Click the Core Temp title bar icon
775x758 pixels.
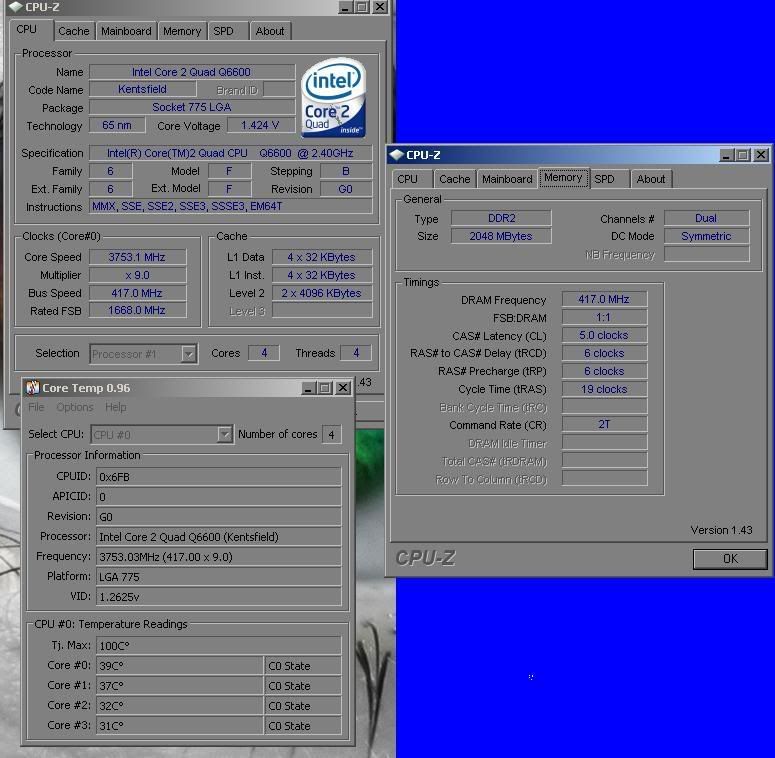tap(32, 388)
